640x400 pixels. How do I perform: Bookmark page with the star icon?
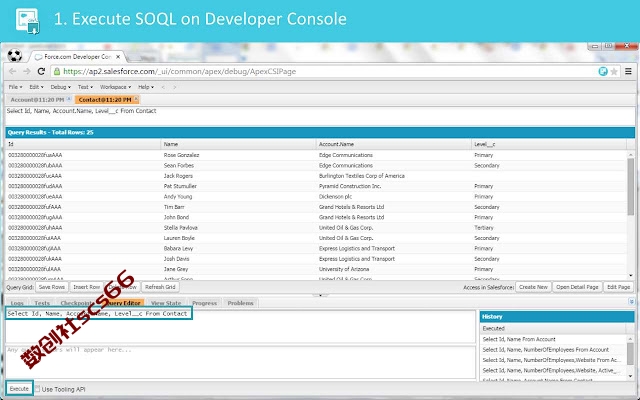(x=614, y=71)
